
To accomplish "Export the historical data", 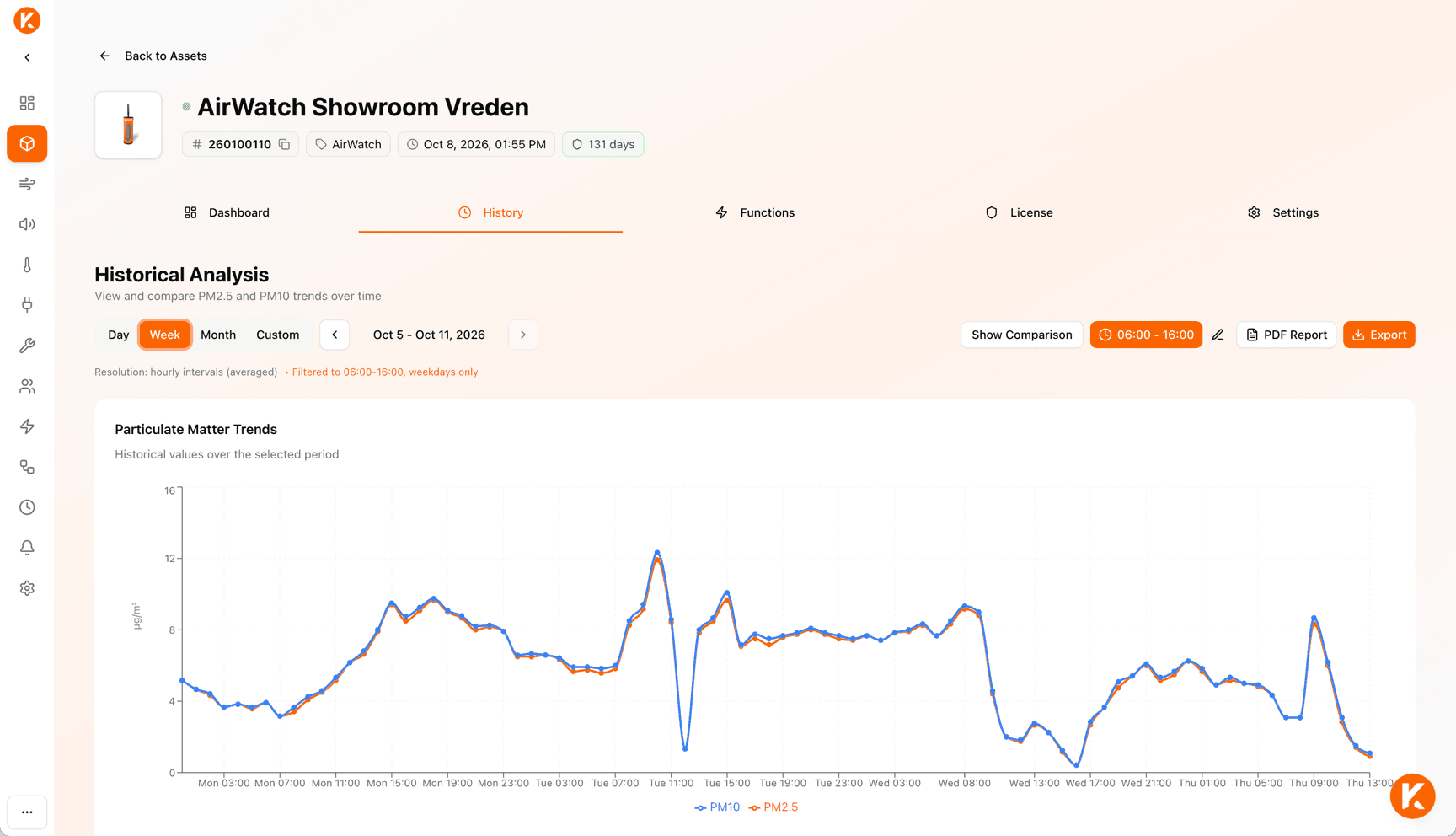I will tap(1379, 335).
